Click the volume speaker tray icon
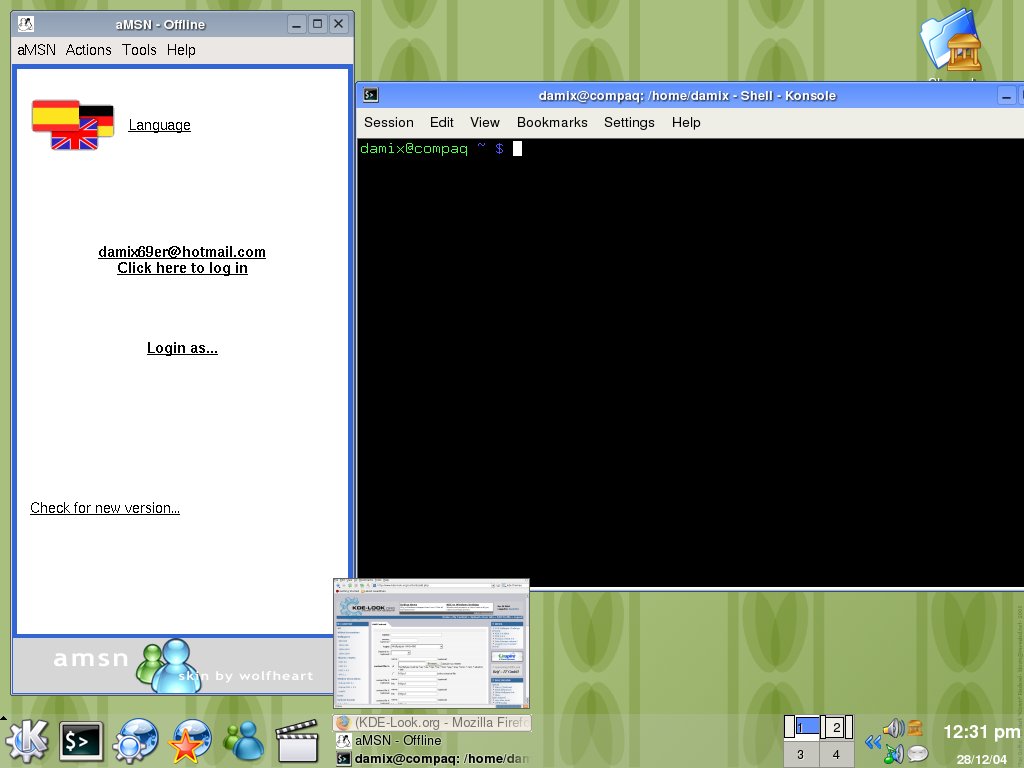This screenshot has width=1024, height=768. click(x=893, y=727)
